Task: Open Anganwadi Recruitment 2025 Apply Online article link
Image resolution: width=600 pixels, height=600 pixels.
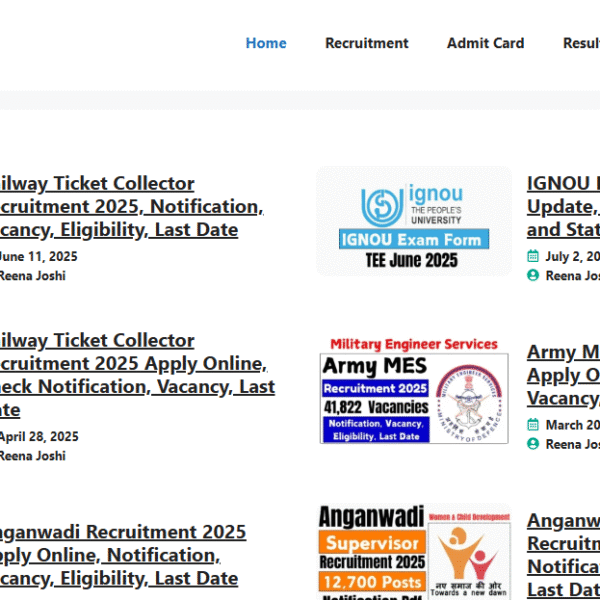Action: pyautogui.click(x=123, y=555)
